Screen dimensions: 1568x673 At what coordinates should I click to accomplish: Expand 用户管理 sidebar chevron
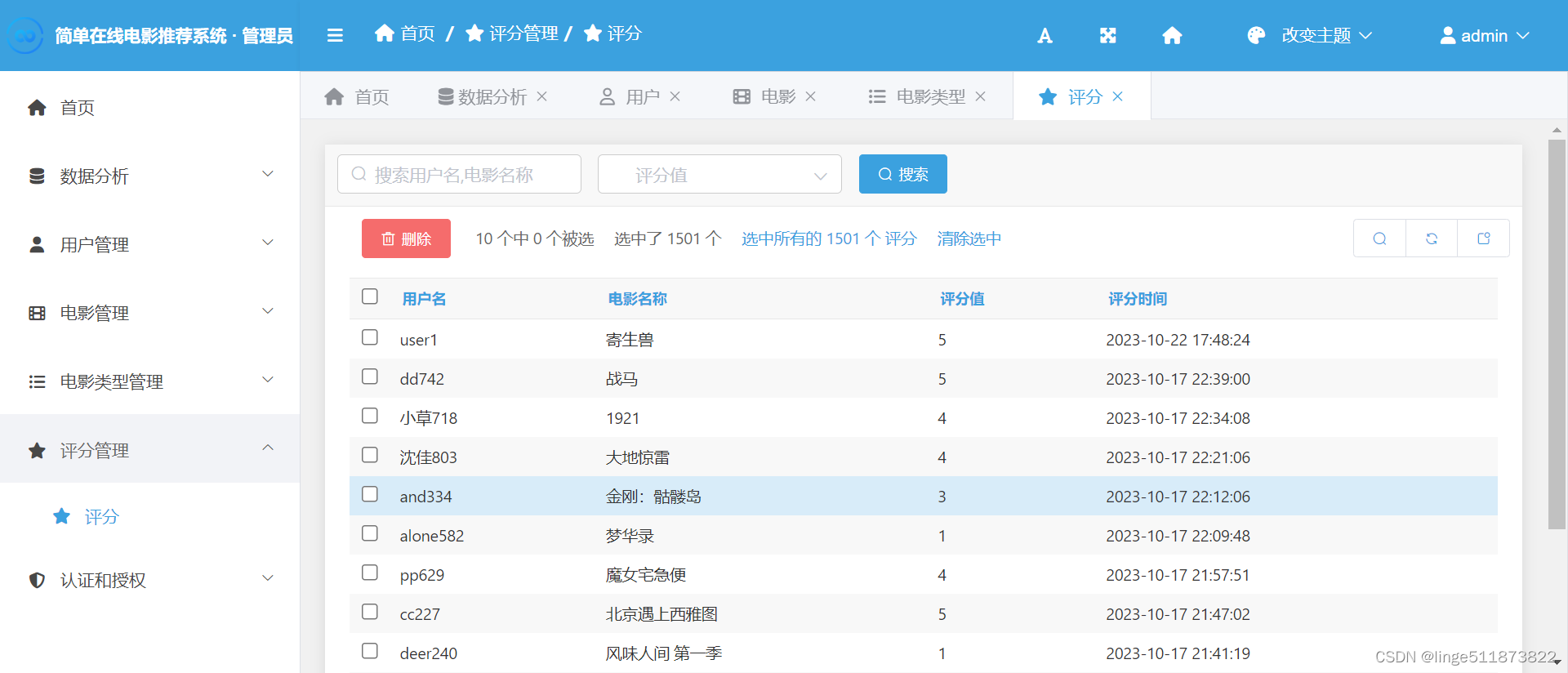(x=268, y=243)
